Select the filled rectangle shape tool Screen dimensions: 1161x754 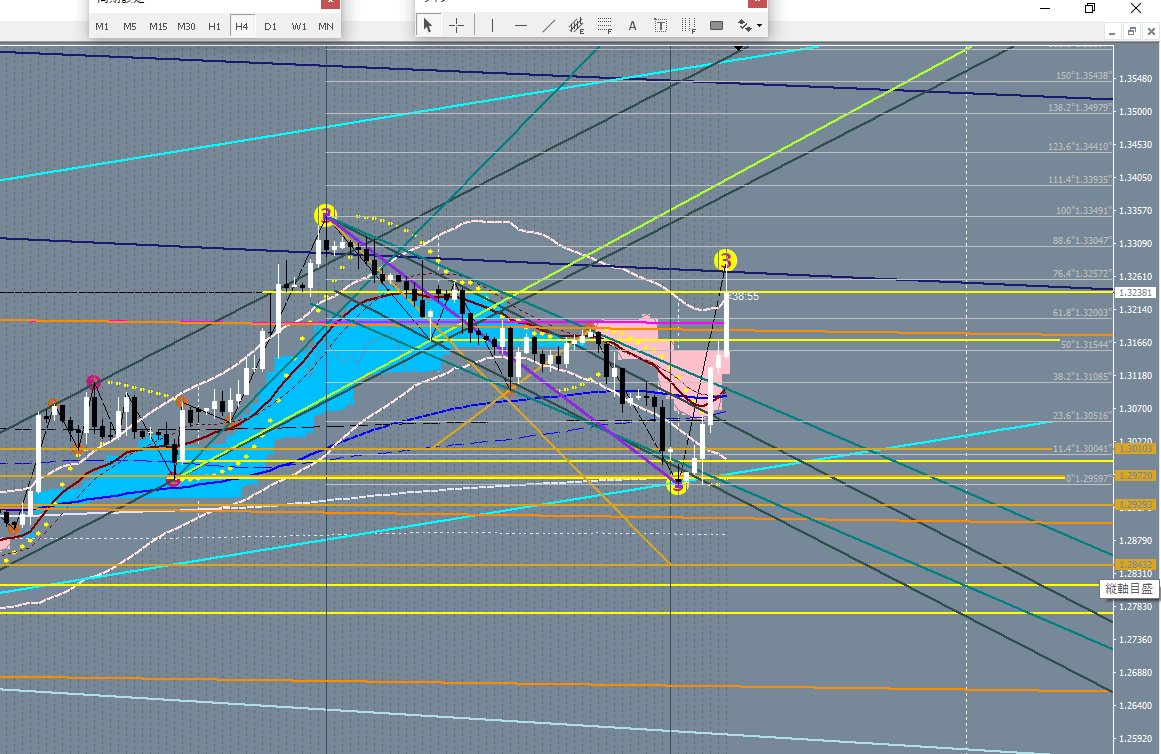[716, 25]
